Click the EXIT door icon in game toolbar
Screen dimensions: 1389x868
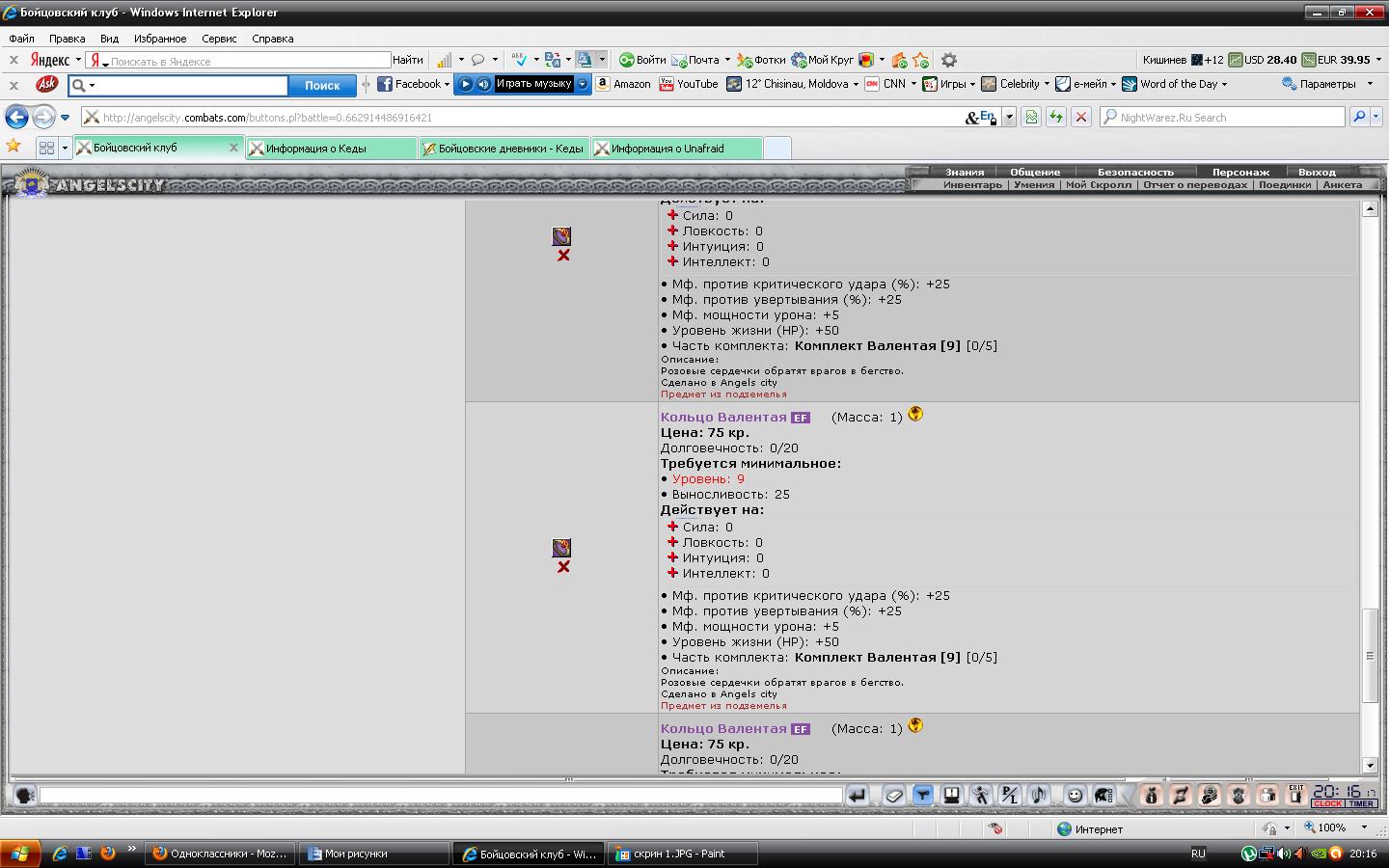[x=1296, y=795]
